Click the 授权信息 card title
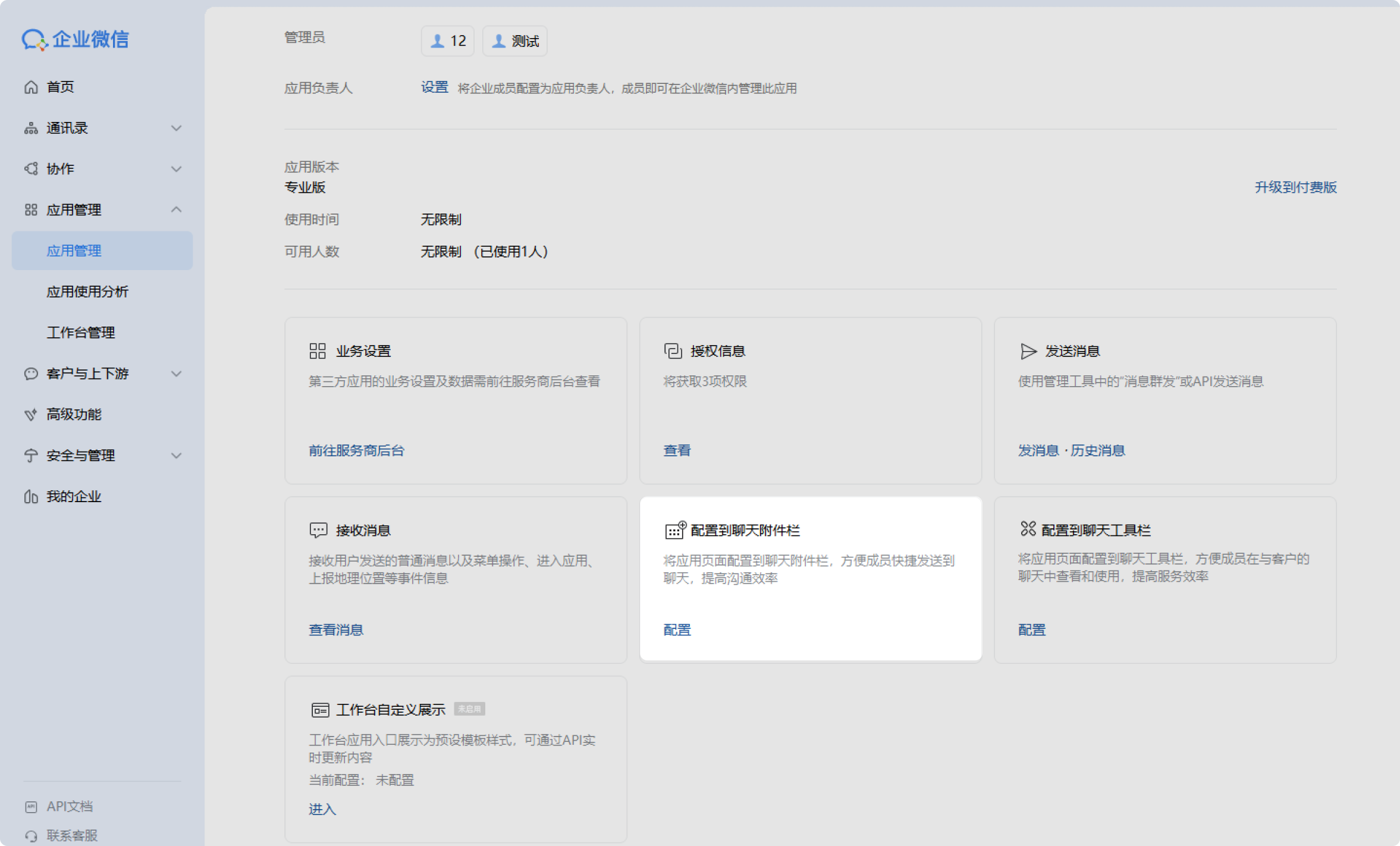1400x846 pixels. (718, 351)
